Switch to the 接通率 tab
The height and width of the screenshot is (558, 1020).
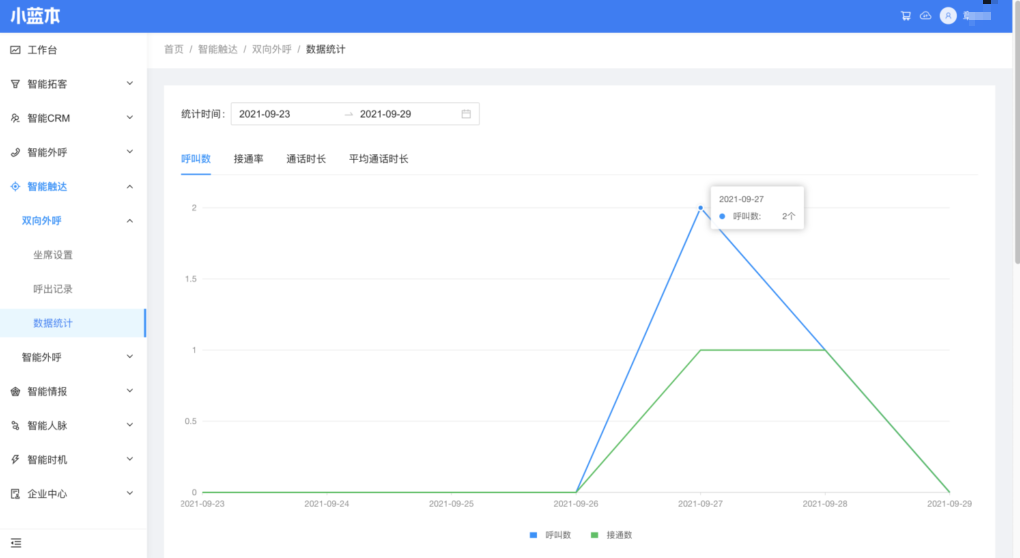[x=248, y=159]
